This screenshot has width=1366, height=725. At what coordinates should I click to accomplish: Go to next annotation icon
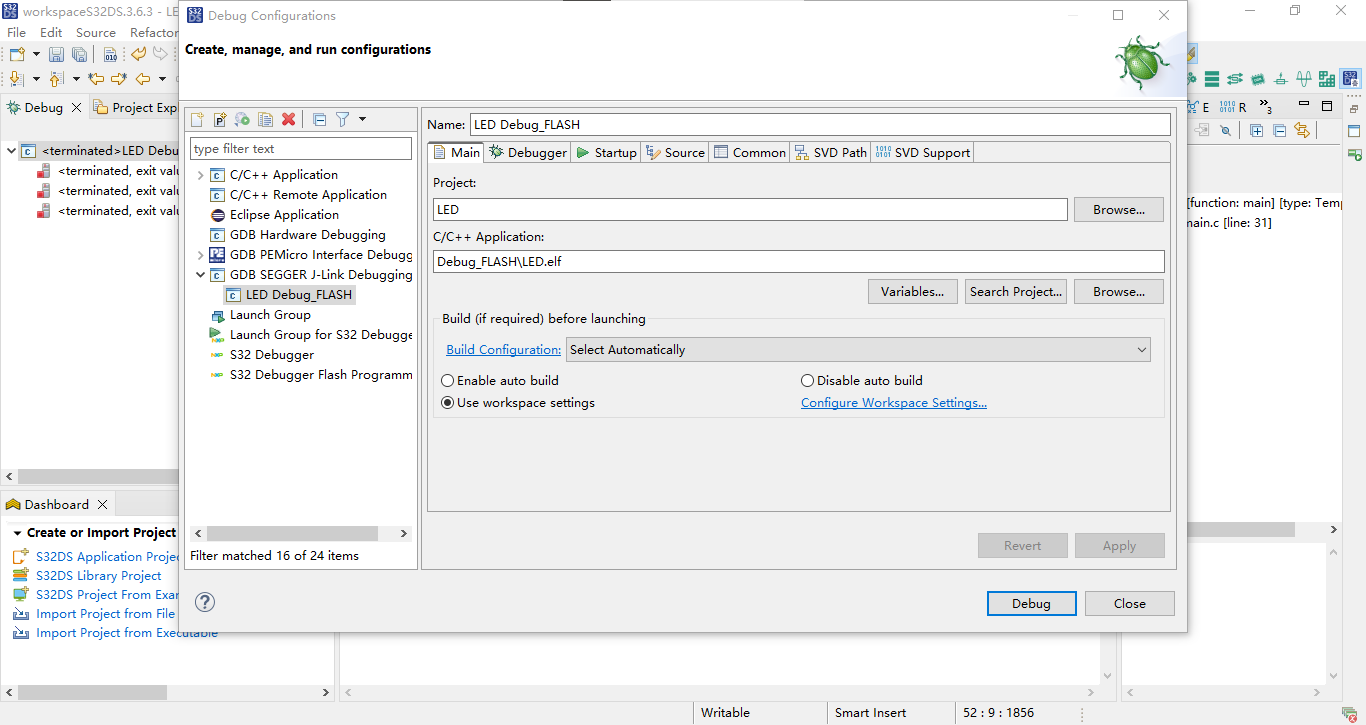click(x=17, y=79)
